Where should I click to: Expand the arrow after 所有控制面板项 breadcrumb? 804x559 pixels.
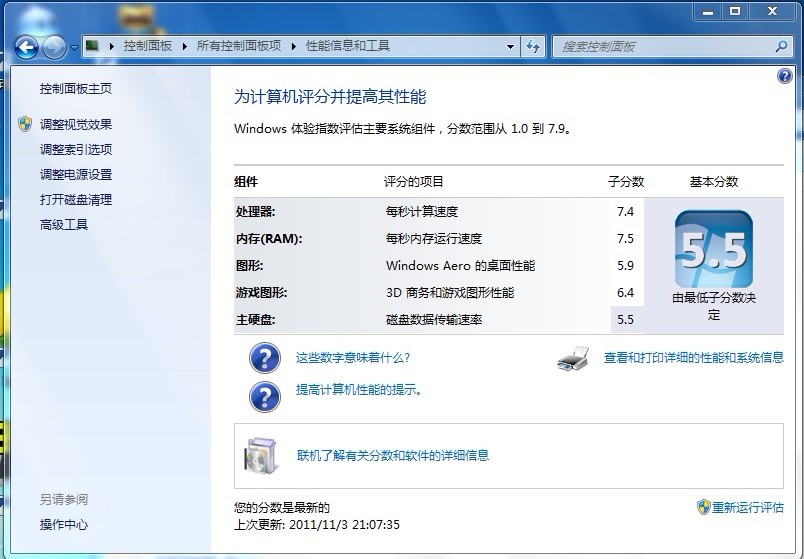[294, 47]
